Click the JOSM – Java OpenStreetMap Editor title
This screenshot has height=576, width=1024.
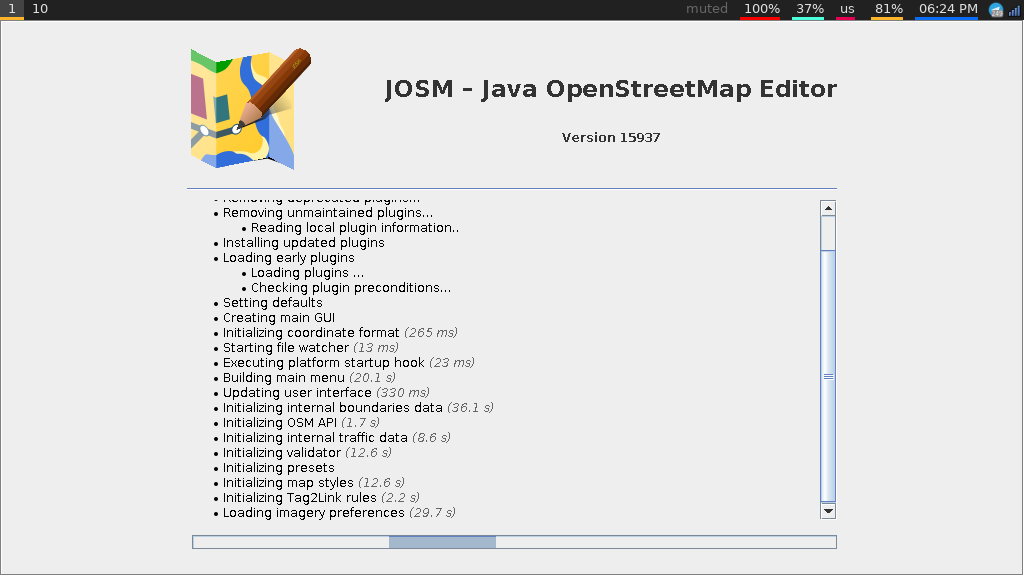[x=611, y=89]
